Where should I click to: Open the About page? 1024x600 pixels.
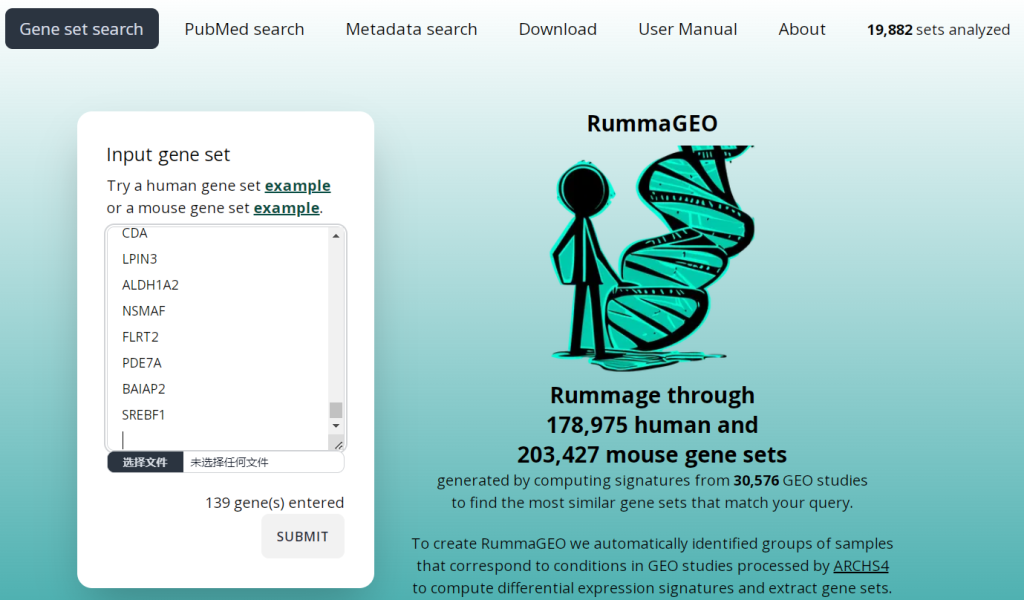802,29
